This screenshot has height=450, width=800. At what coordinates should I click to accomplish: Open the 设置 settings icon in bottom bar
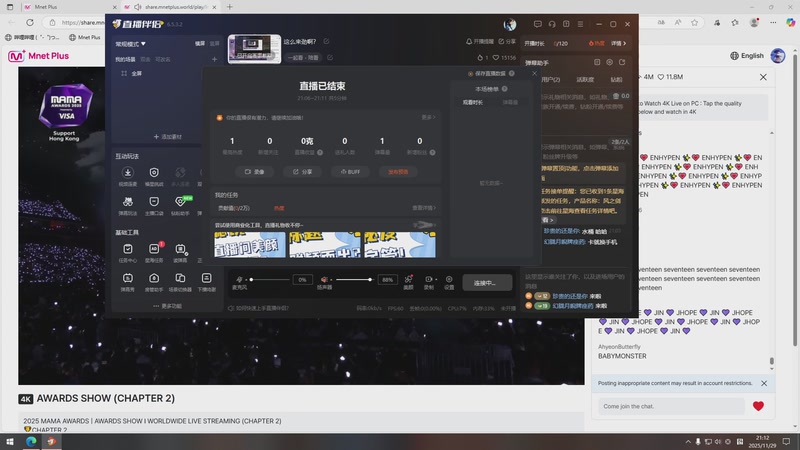pos(449,280)
